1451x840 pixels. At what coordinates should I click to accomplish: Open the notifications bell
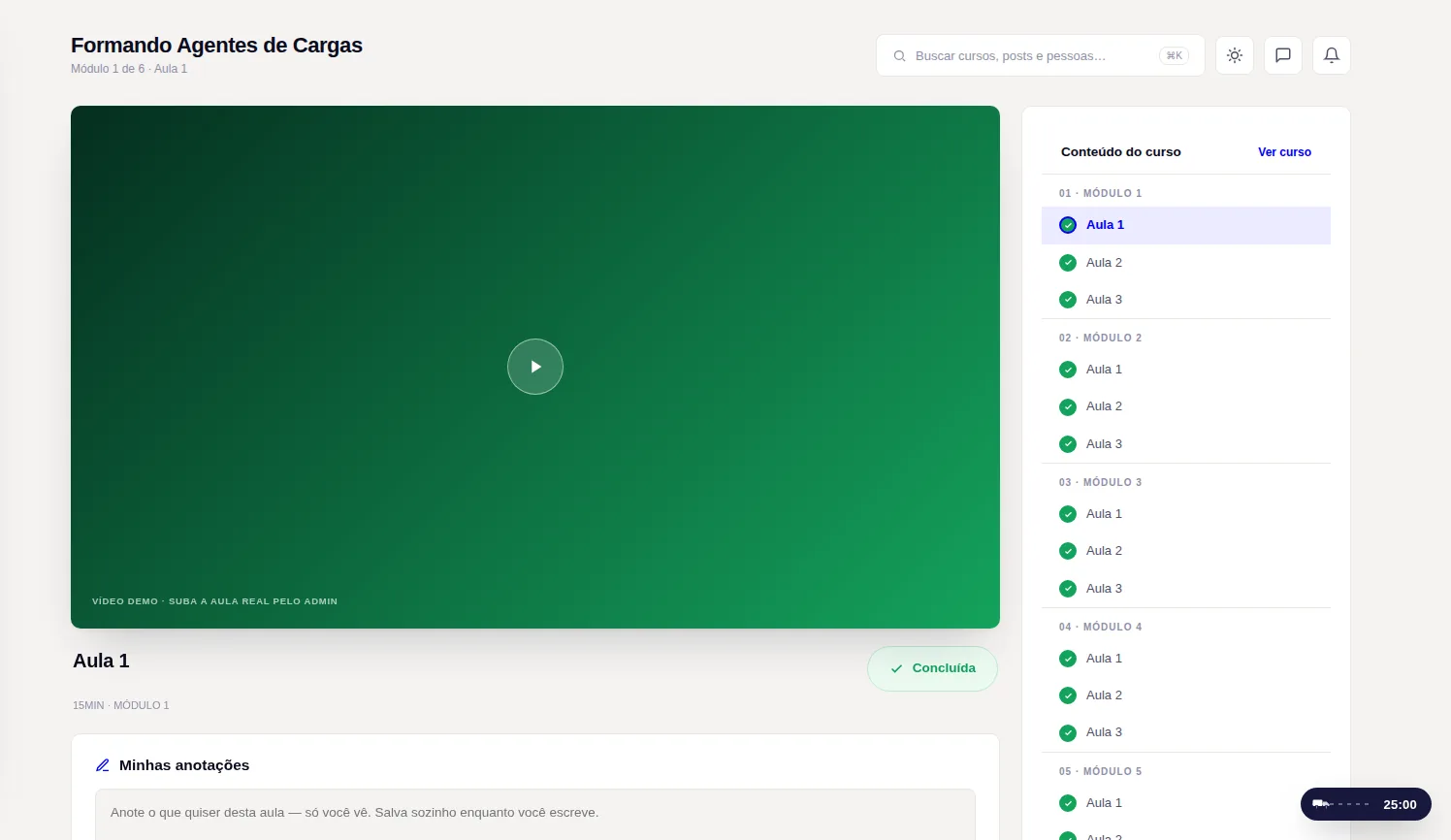1332,55
